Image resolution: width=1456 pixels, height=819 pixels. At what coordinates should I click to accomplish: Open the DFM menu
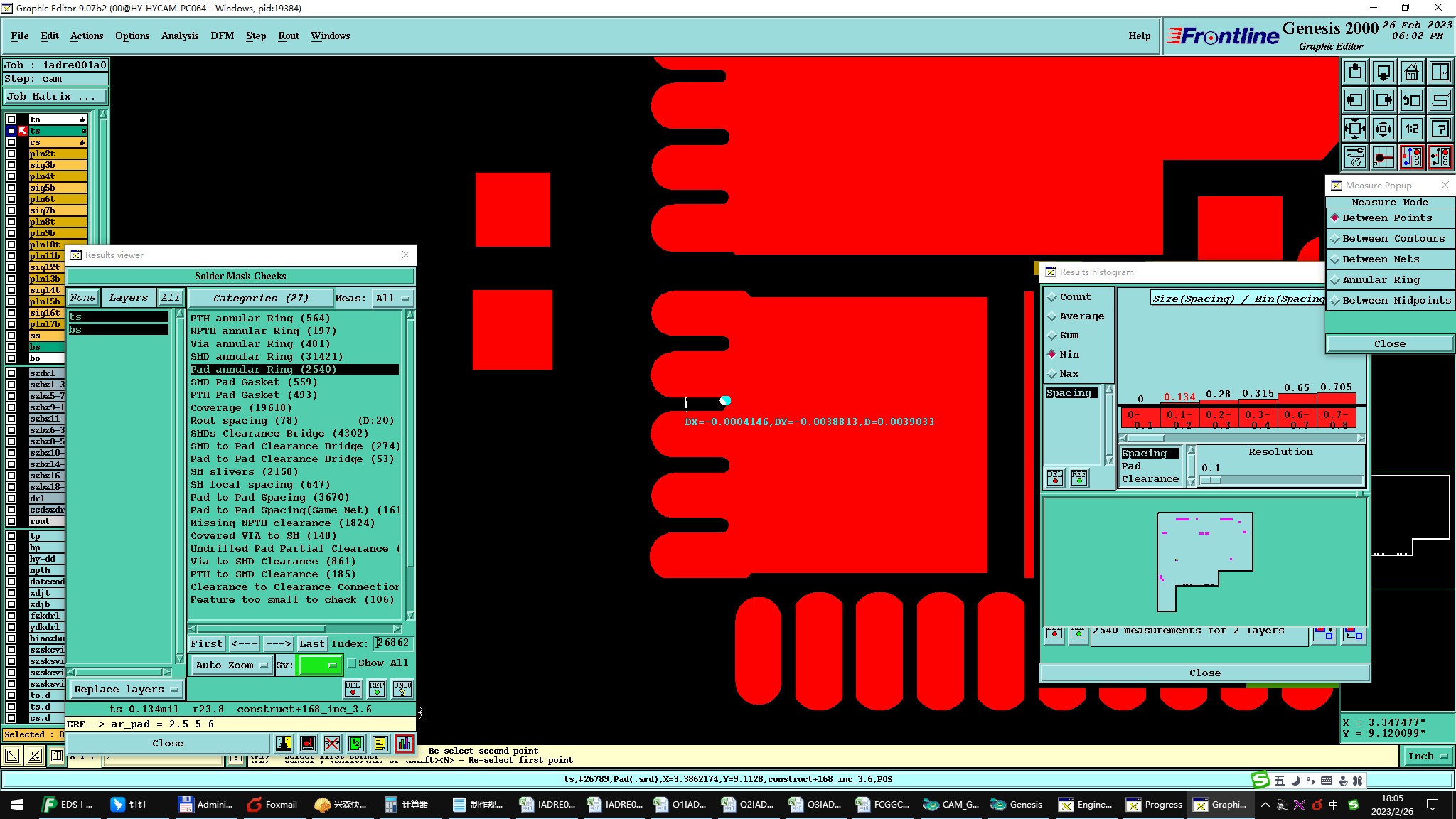tap(222, 36)
